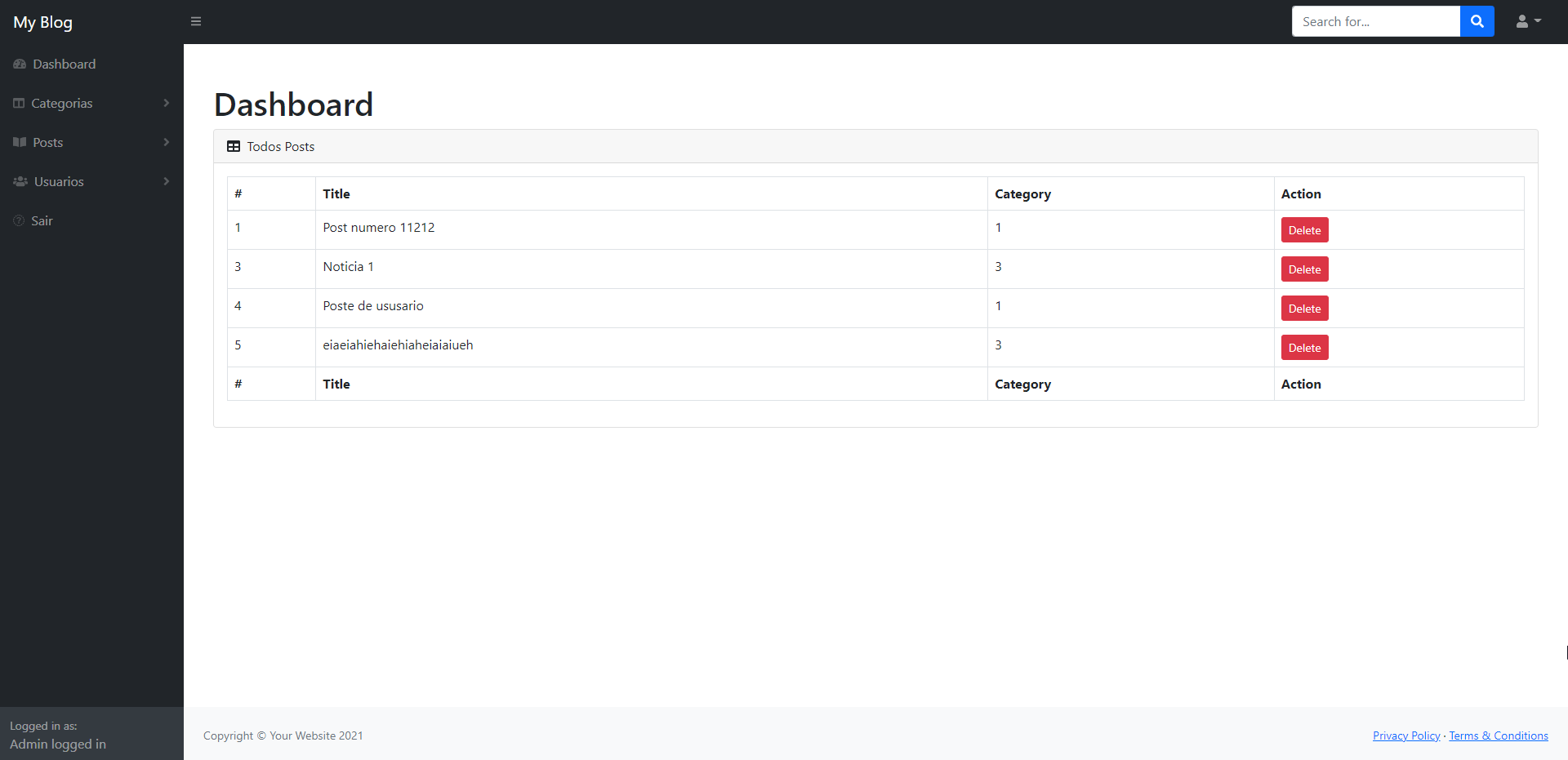Image resolution: width=1568 pixels, height=760 pixels.
Task: Click the Posts book icon in the sidebar
Action: click(20, 142)
